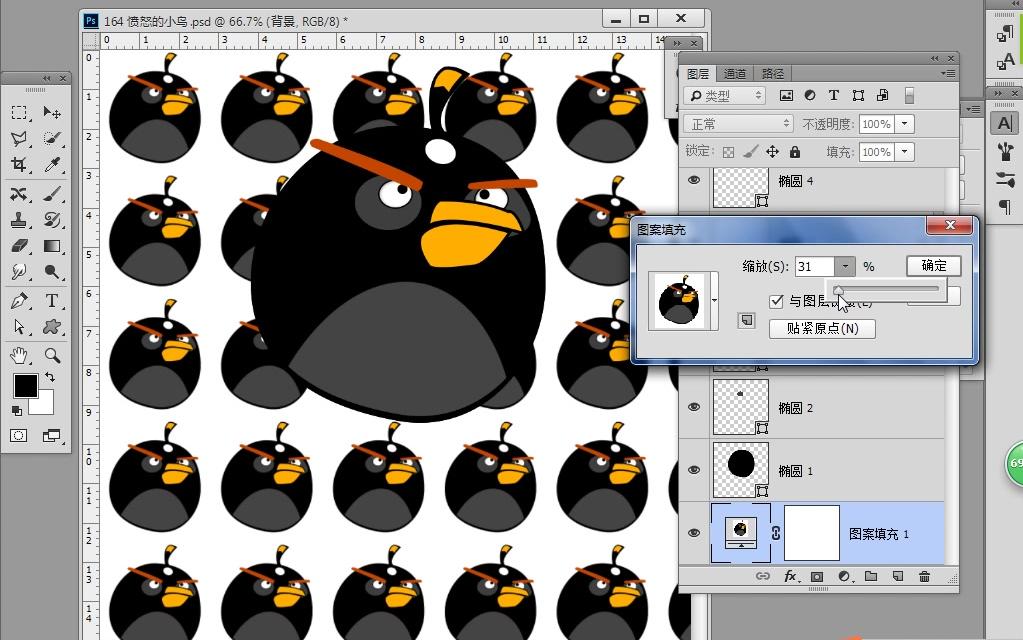Toggle filter for type layers
Viewport: 1023px width, 640px height.
click(x=834, y=95)
